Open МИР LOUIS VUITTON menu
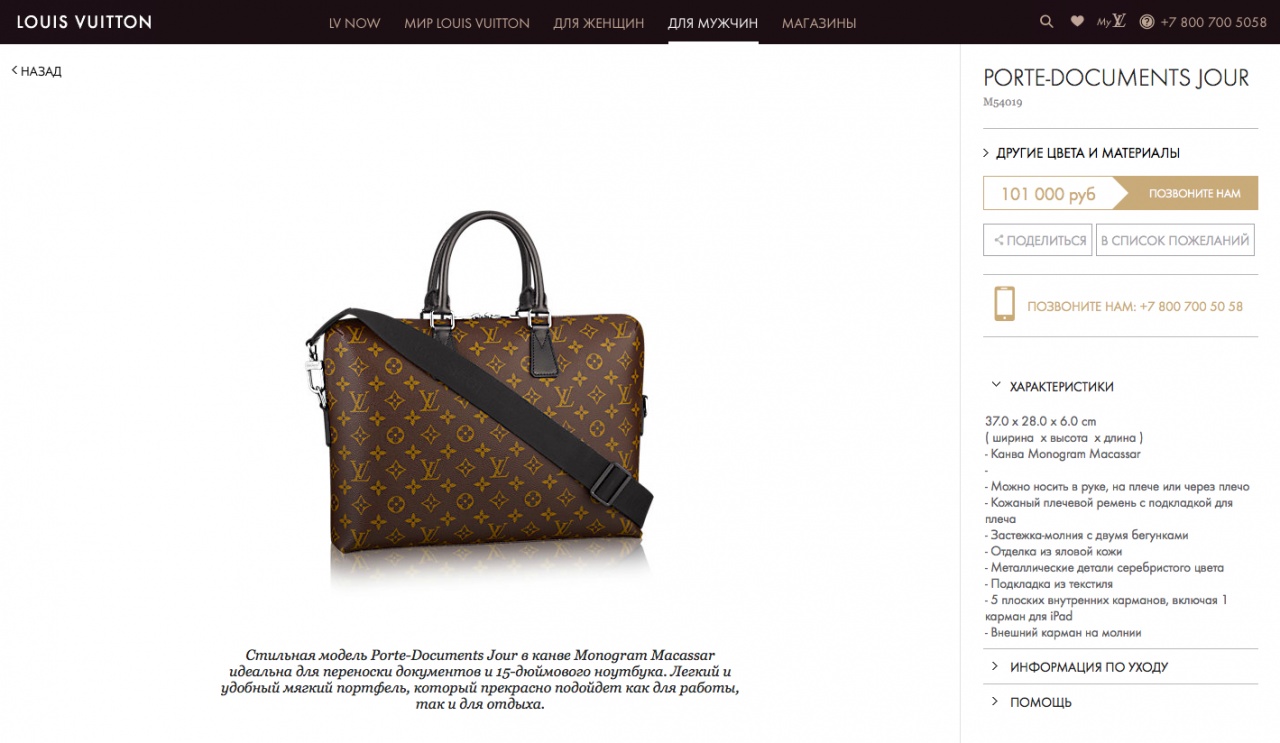Screen dimensions: 1280x743 coord(467,22)
